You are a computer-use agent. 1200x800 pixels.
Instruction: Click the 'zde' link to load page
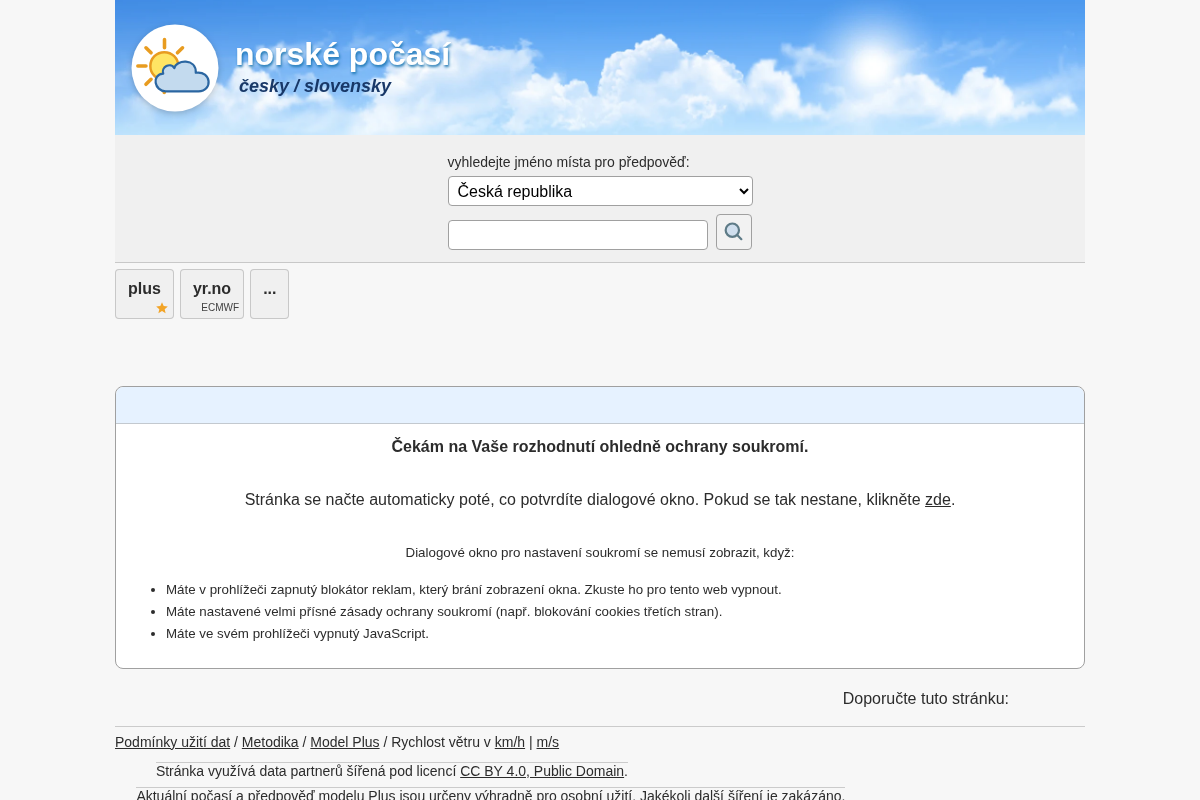click(x=938, y=499)
